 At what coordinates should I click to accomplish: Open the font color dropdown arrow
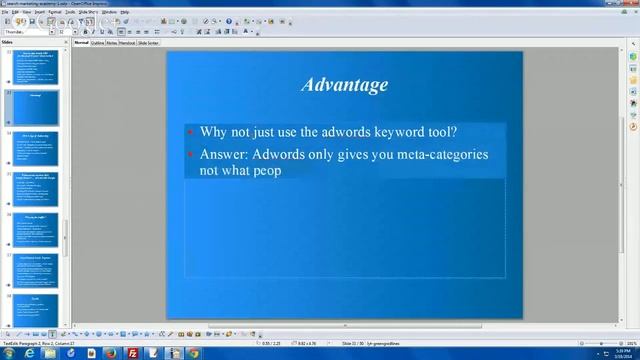pos(252,32)
